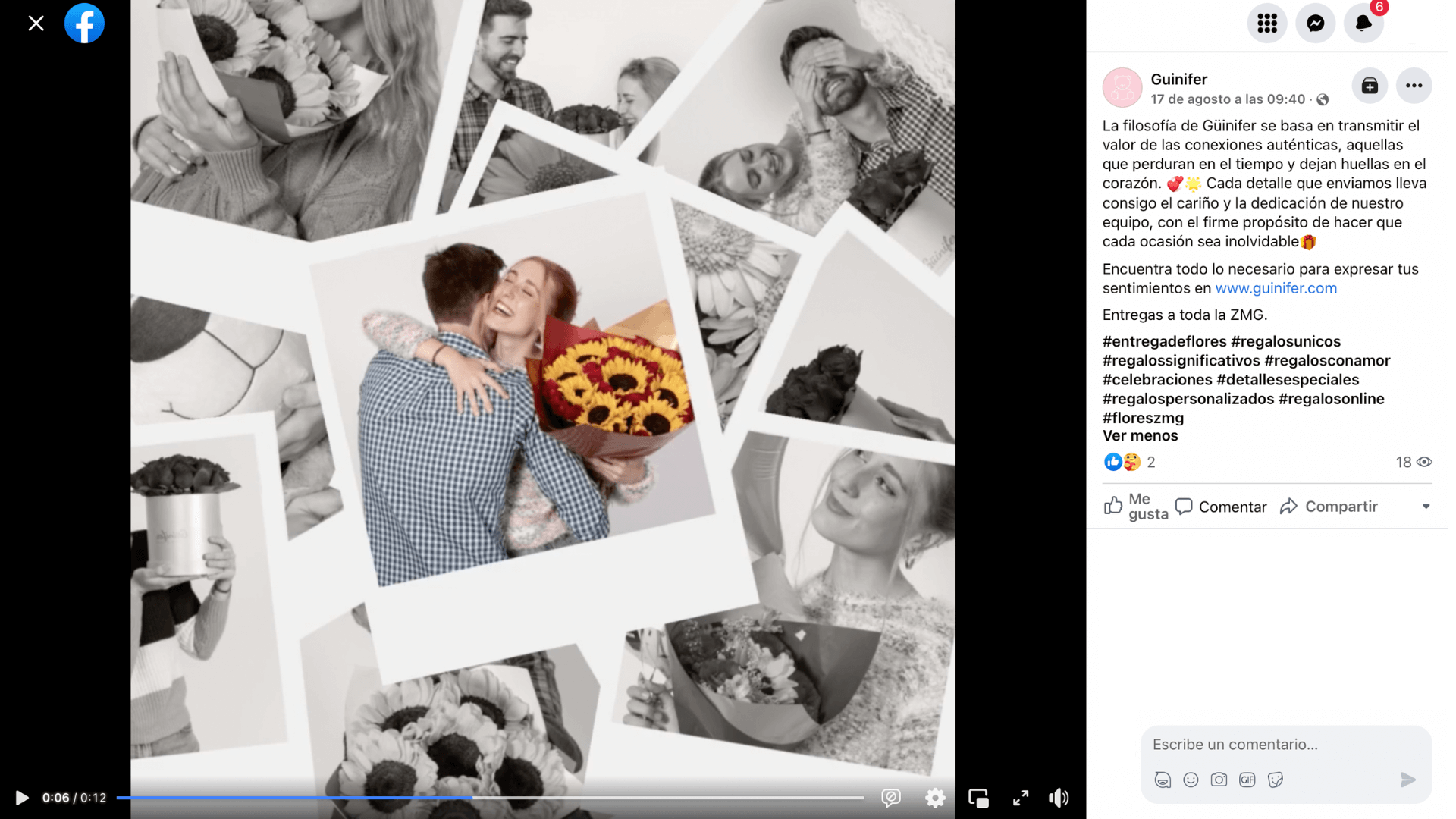
Task: Open Messenger chats
Action: (x=1315, y=23)
